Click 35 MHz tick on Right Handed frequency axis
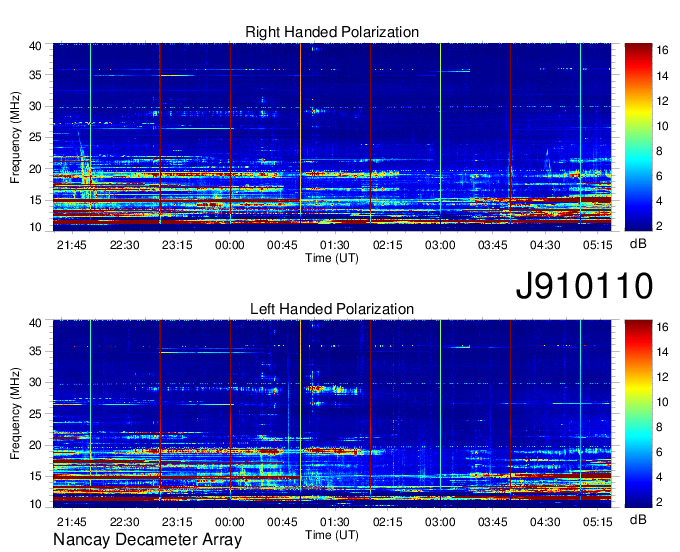 point(35,75)
